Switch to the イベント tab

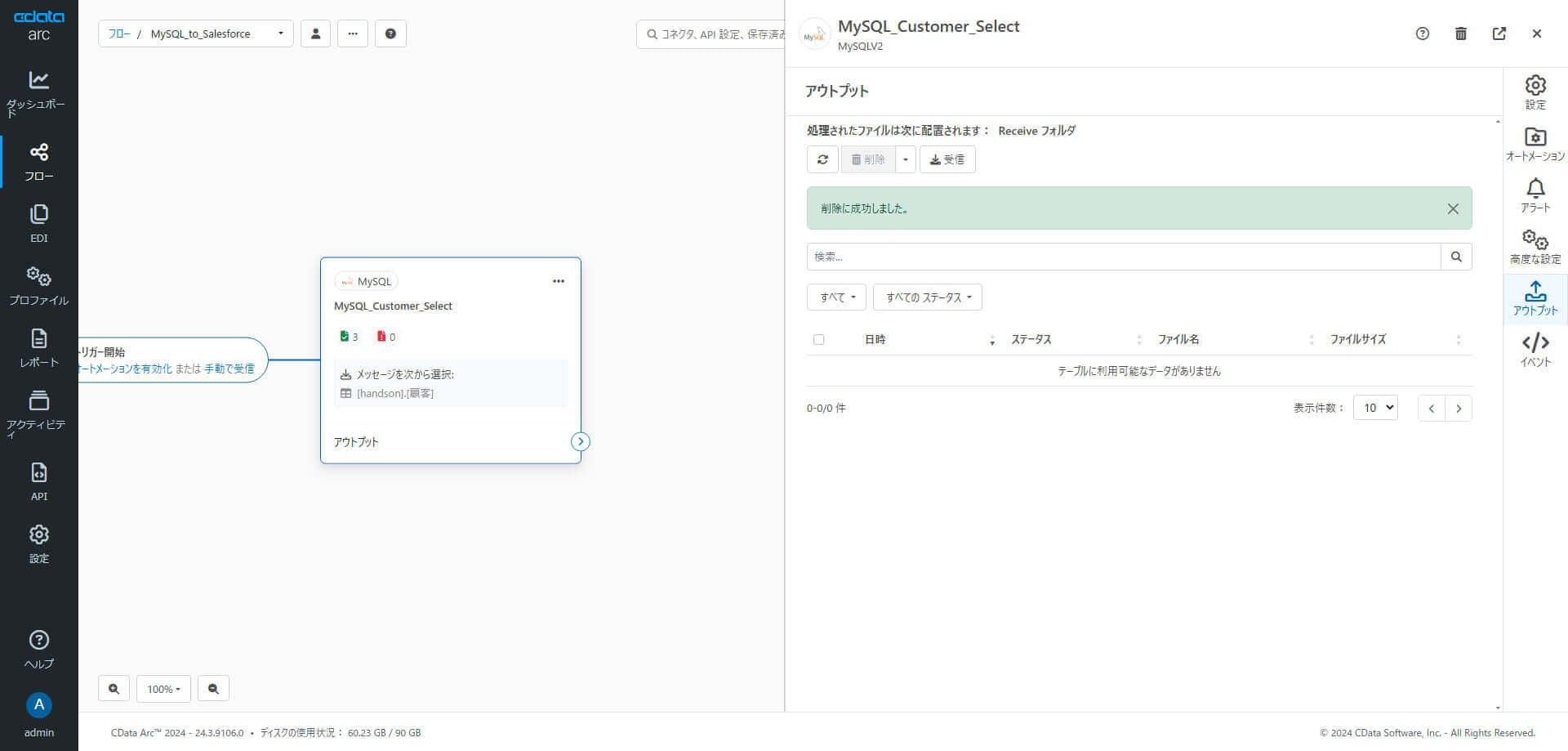[x=1535, y=350]
